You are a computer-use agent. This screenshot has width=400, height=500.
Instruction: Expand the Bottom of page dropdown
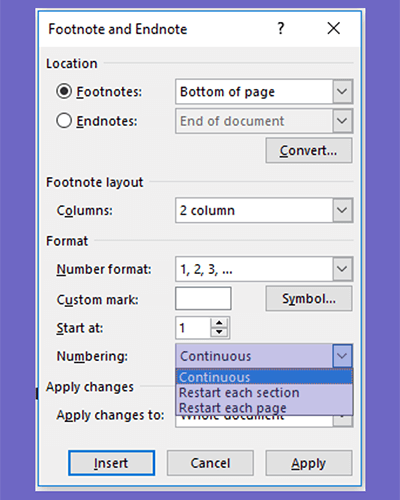[x=342, y=91]
